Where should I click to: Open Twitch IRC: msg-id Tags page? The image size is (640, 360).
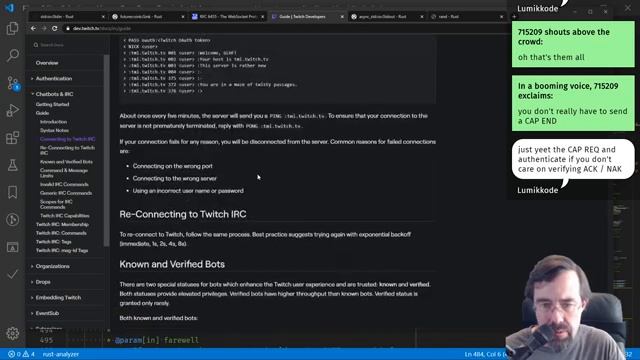pyautogui.click(x=62, y=250)
